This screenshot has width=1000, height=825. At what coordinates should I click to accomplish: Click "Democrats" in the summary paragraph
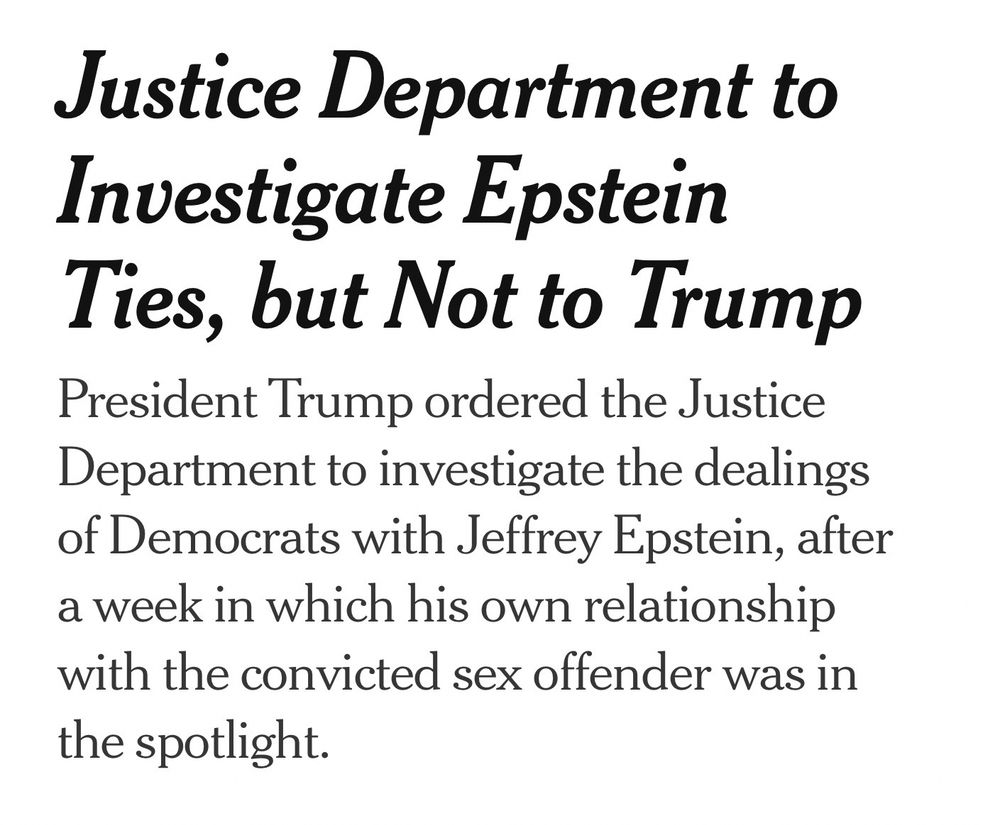(x=225, y=537)
